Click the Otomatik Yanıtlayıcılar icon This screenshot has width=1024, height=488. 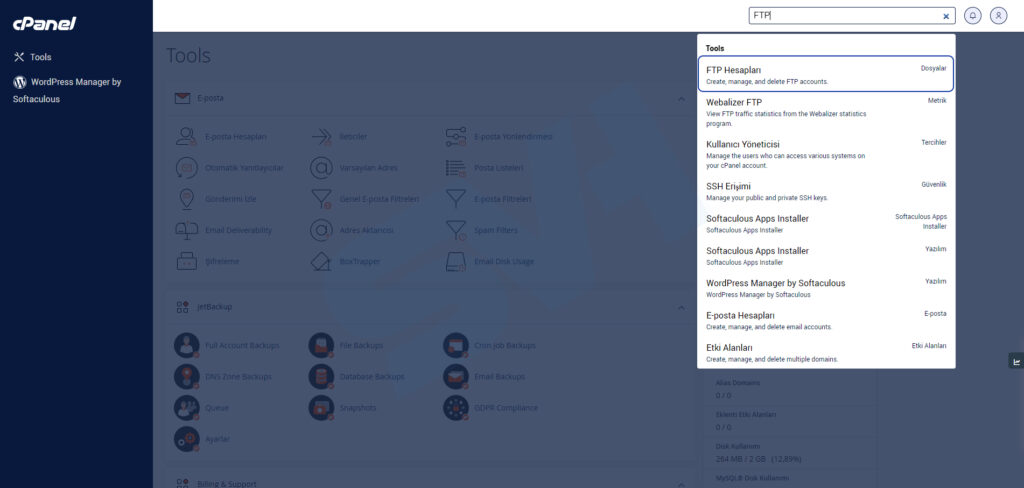[x=186, y=168]
